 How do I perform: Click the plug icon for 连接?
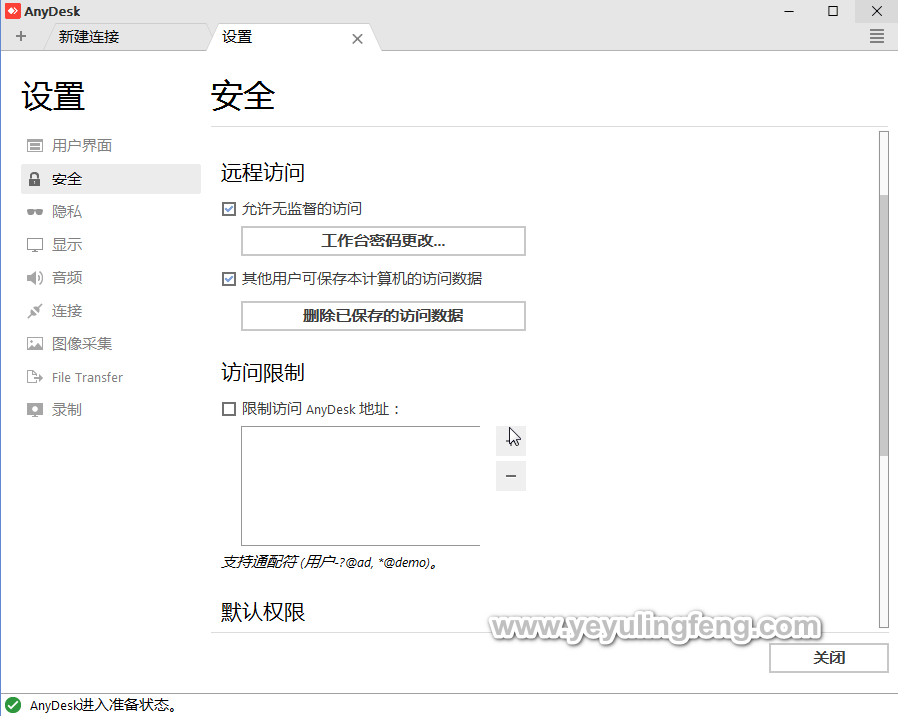click(x=35, y=311)
